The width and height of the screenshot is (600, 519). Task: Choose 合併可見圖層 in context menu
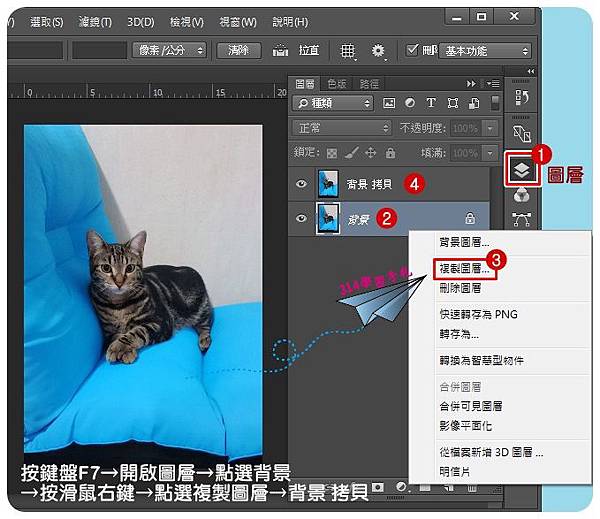tap(471, 406)
